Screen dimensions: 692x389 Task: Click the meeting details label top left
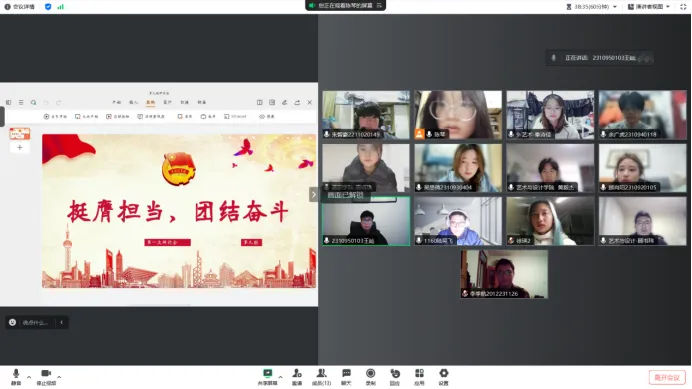pyautogui.click(x=19, y=7)
